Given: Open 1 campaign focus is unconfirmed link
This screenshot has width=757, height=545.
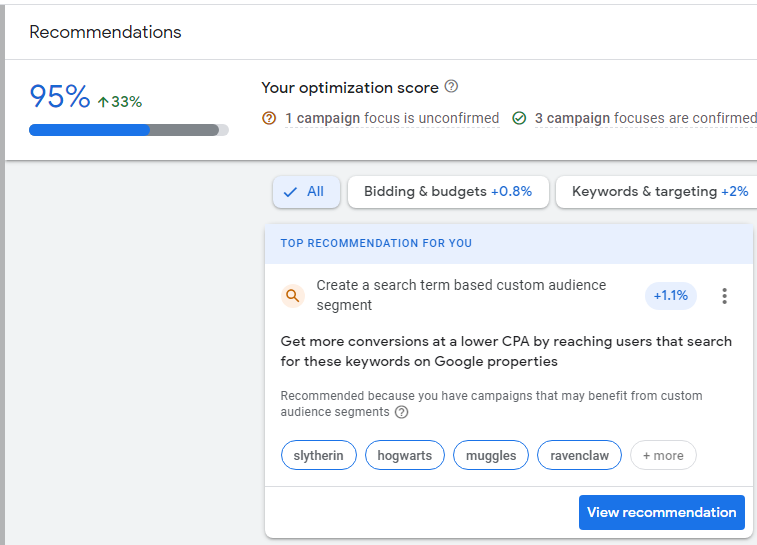Looking at the screenshot, I should click(x=392, y=118).
